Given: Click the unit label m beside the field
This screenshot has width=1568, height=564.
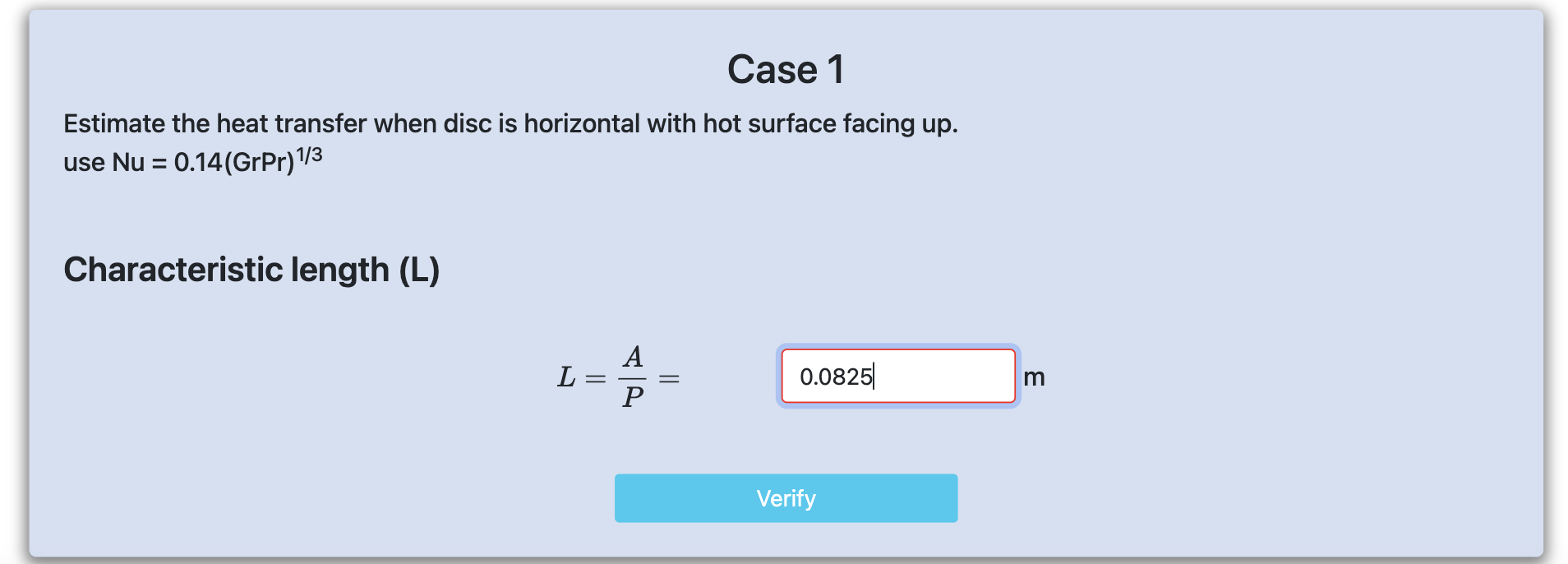Looking at the screenshot, I should coord(1034,377).
